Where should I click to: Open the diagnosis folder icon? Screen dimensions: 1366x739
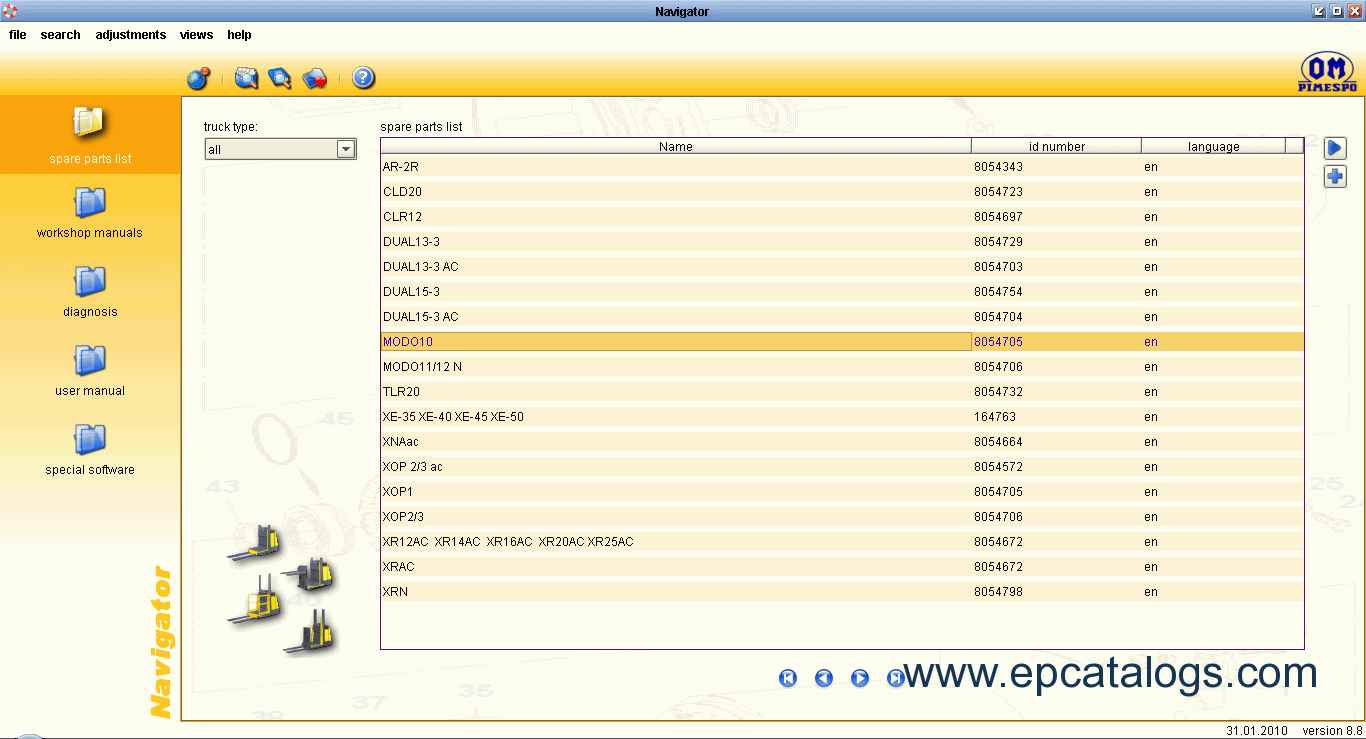coord(89,281)
